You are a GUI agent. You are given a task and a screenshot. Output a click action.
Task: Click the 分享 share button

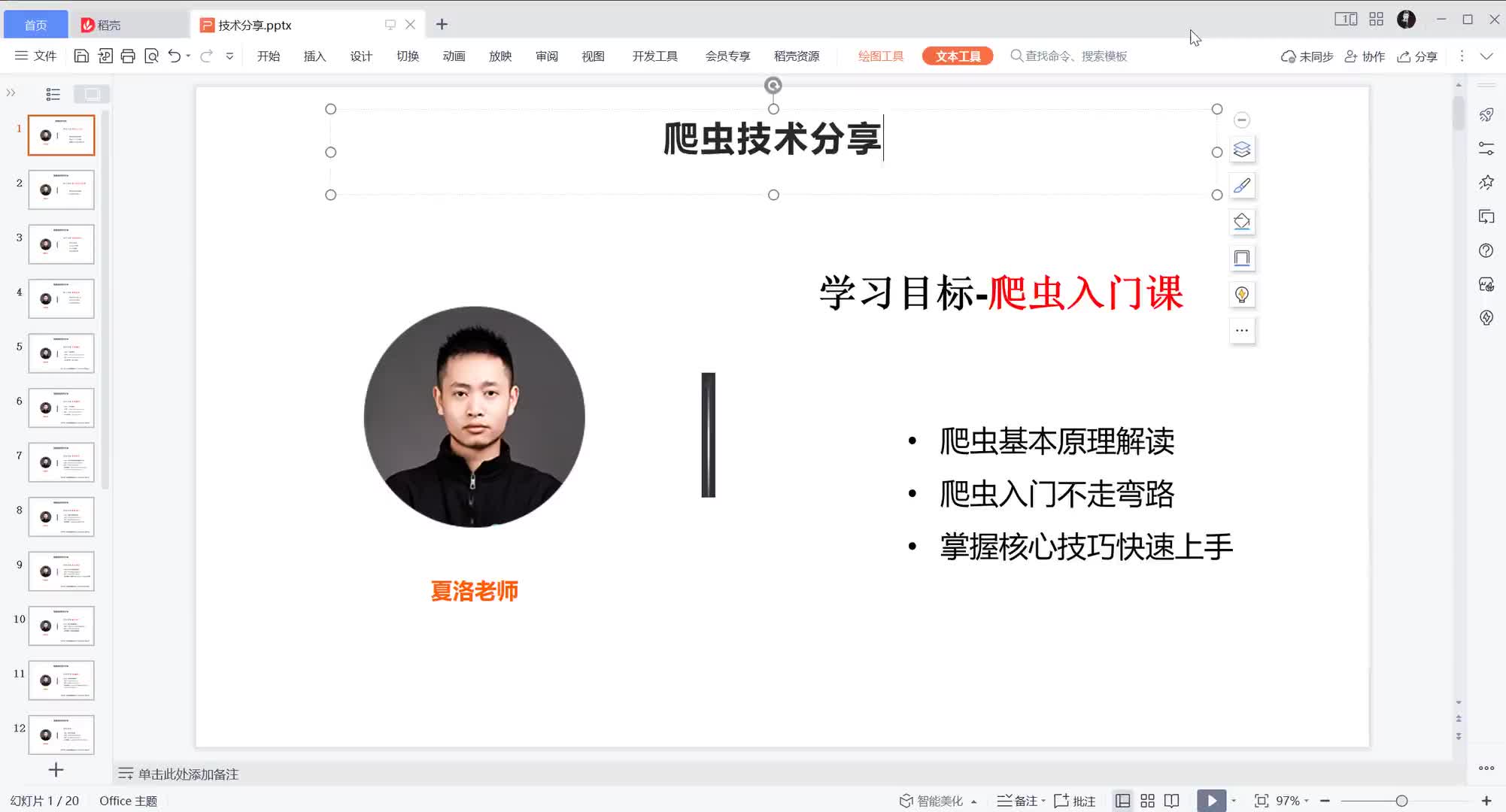pyautogui.click(x=1417, y=56)
